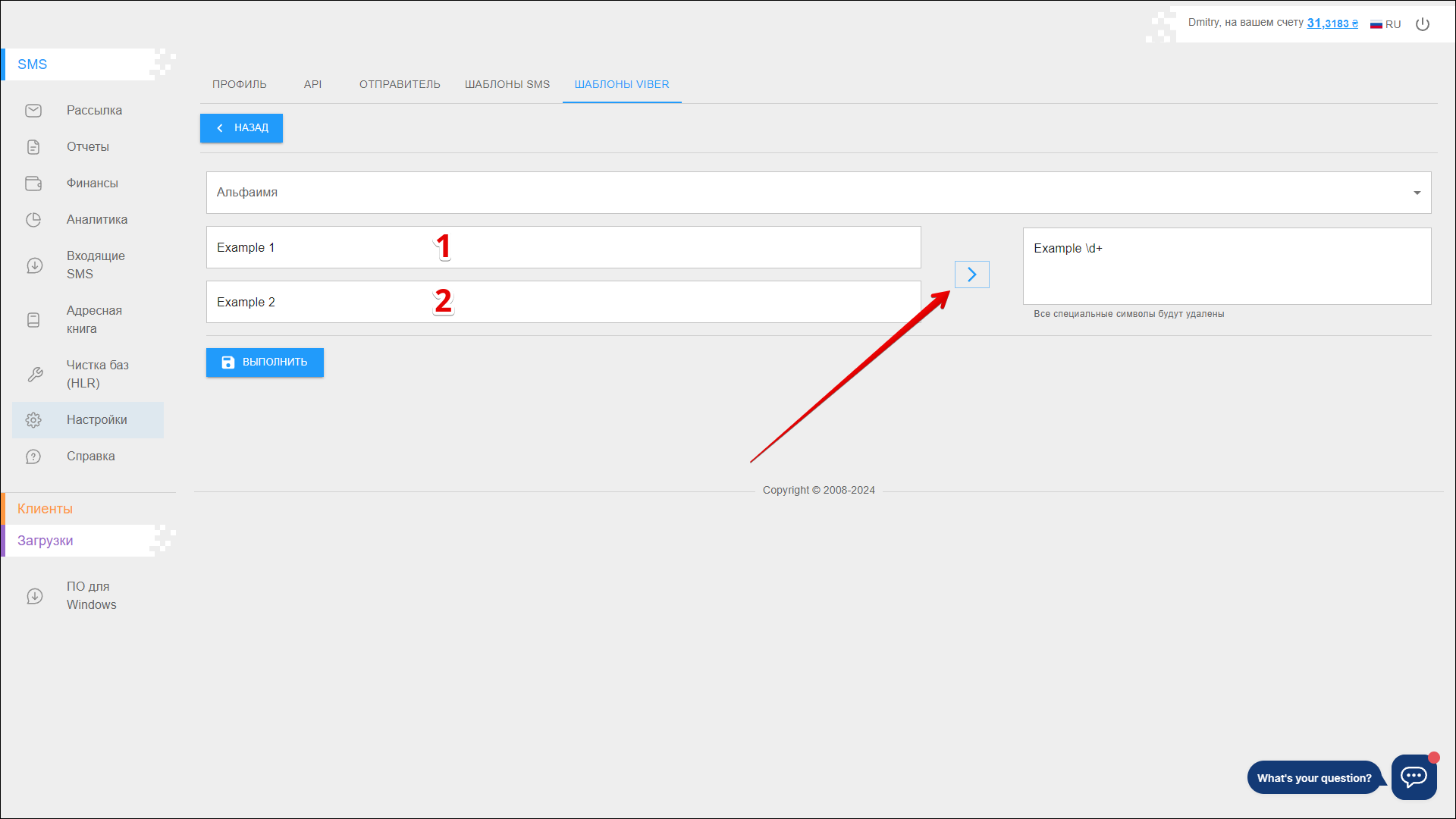Image resolution: width=1456 pixels, height=819 pixels.
Task: Focus the Example 1 input field
Action: (x=563, y=247)
